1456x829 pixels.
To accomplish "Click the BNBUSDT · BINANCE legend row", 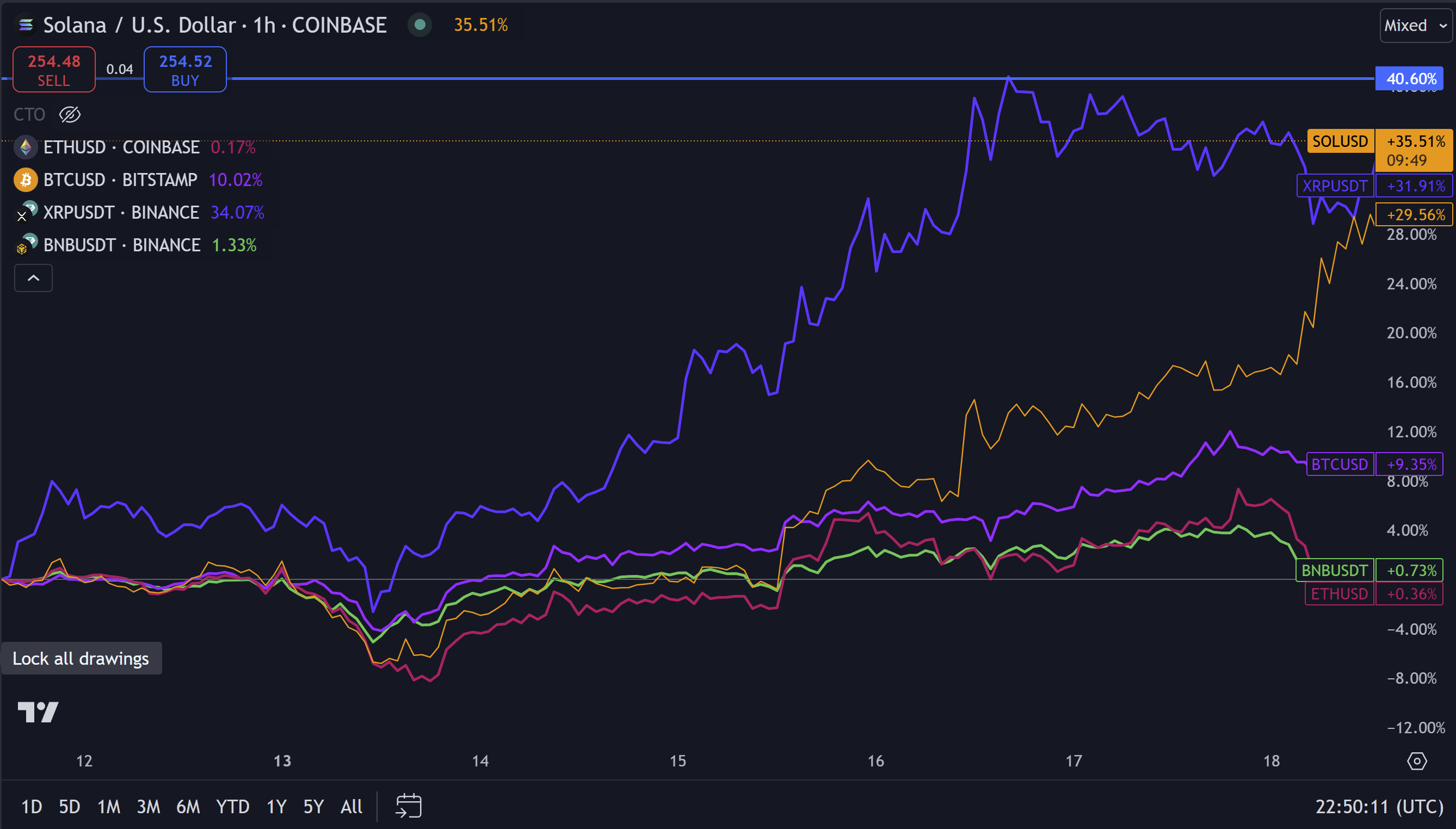I will pos(135,245).
